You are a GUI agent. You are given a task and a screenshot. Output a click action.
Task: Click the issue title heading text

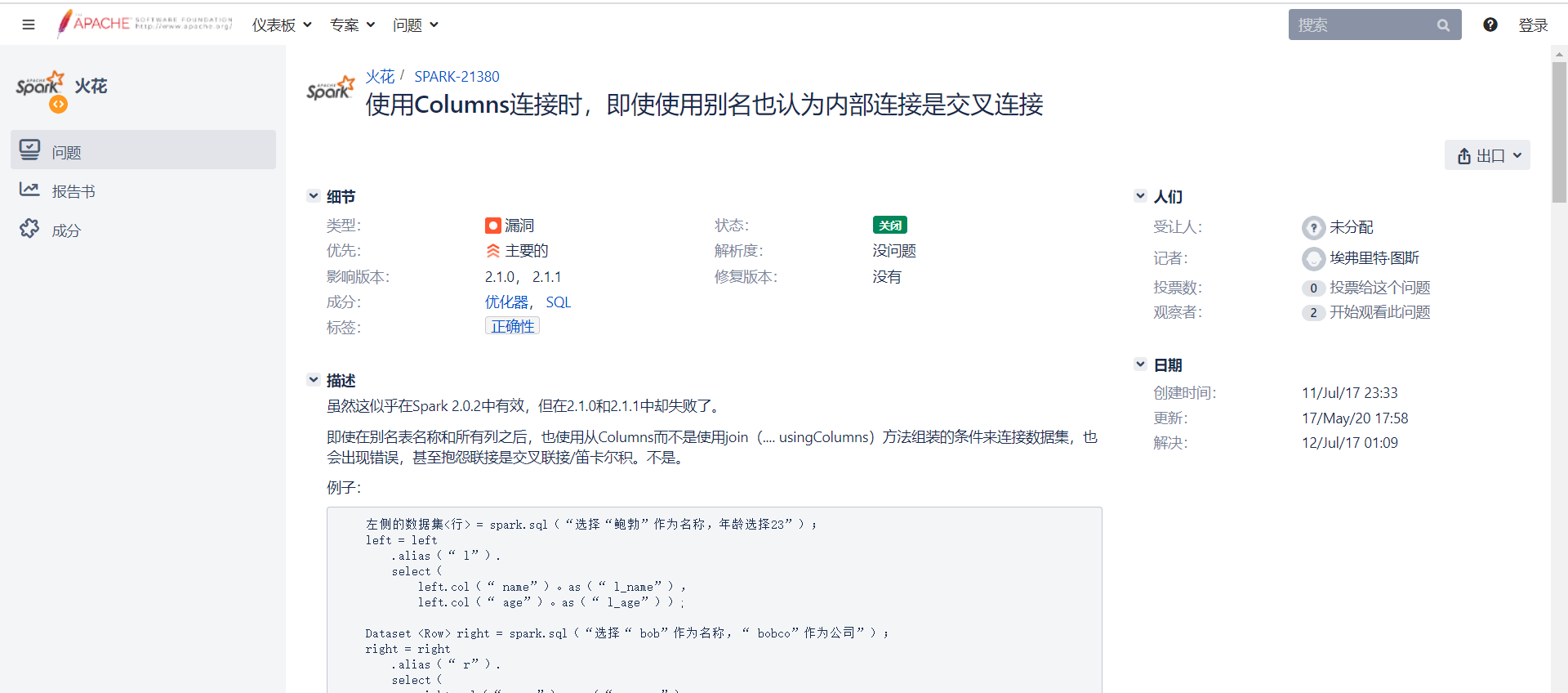coord(704,105)
